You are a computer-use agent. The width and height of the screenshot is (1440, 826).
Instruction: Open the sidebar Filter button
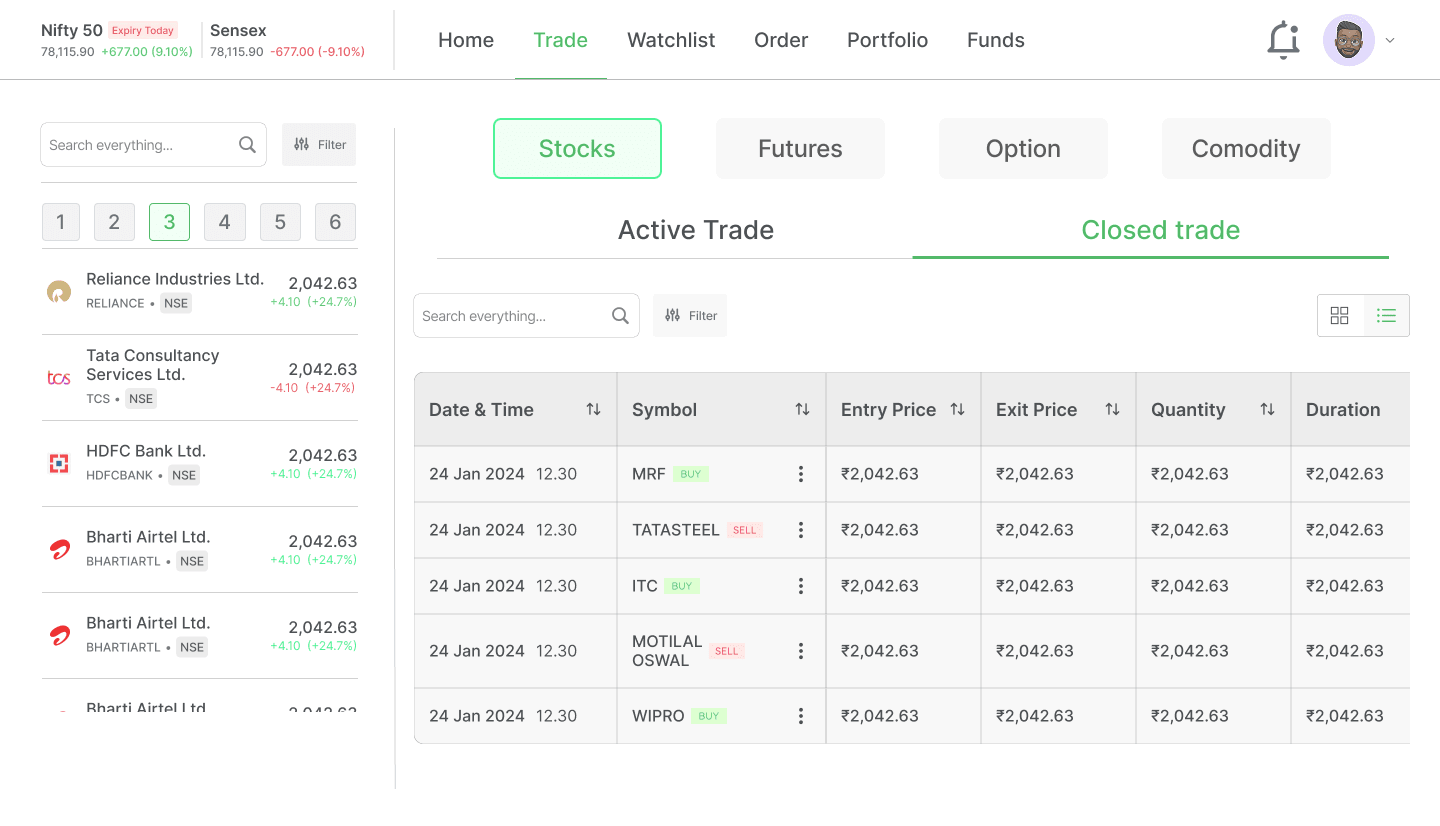[x=319, y=145]
